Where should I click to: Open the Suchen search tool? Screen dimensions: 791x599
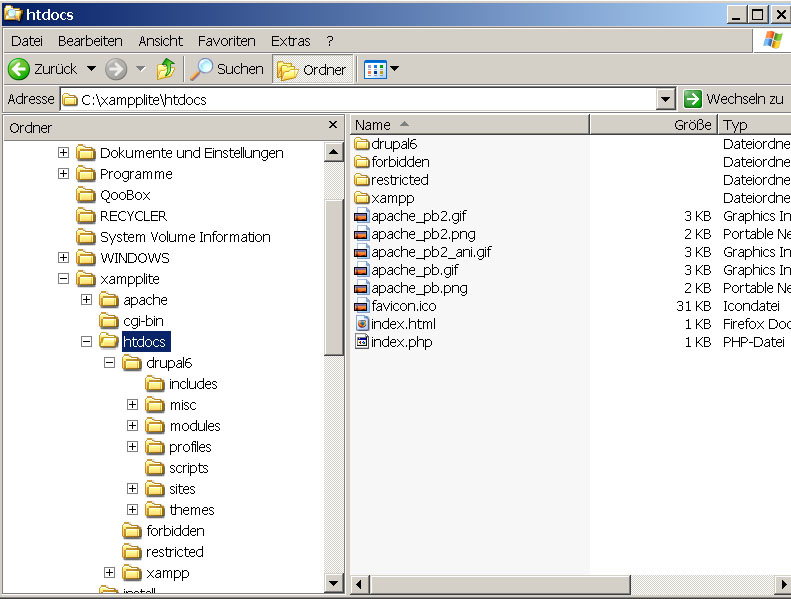229,69
